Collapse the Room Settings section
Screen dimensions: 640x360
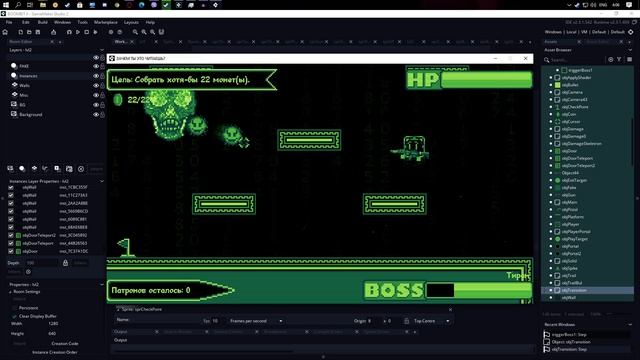[11, 292]
